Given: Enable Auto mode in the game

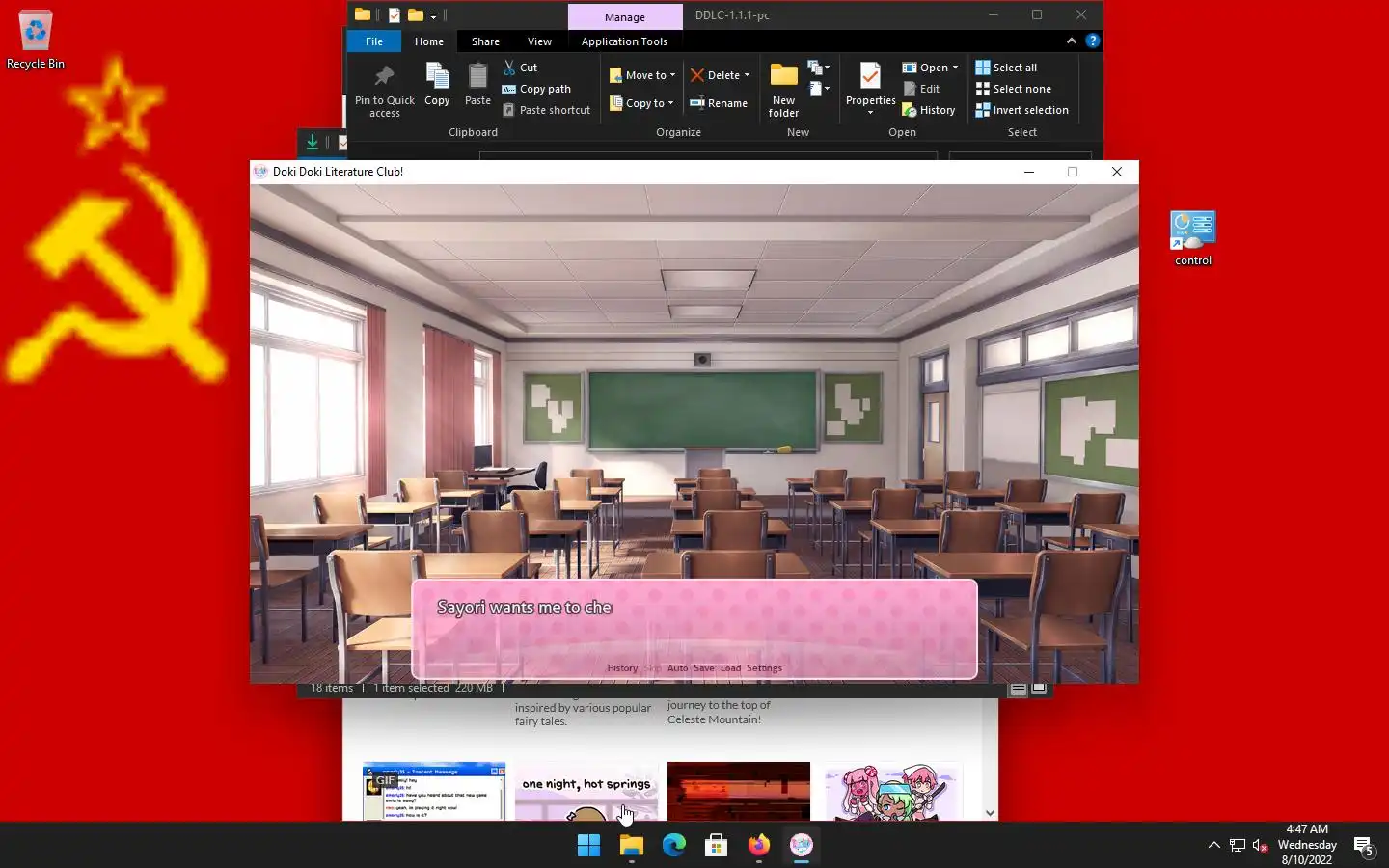Looking at the screenshot, I should coord(677,668).
